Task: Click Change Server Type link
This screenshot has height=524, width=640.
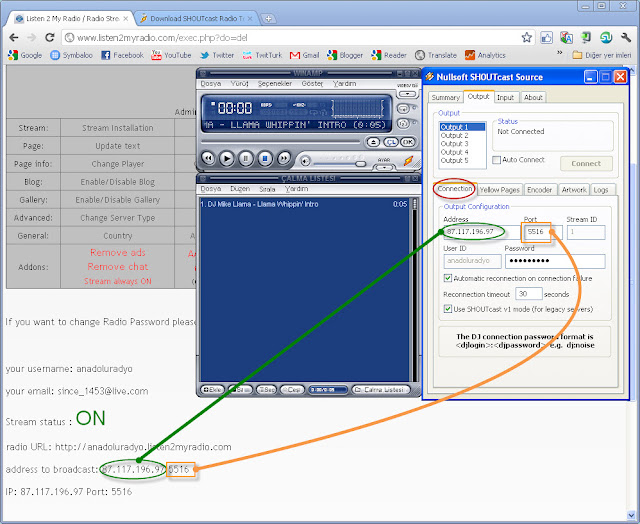Action: 118,218
